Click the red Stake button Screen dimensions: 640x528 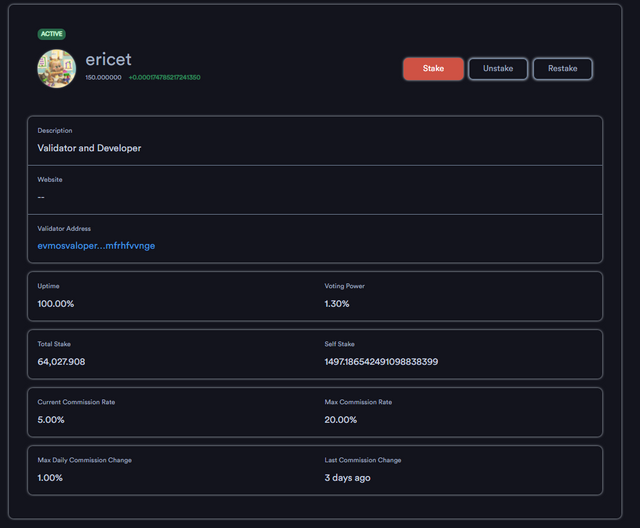pyautogui.click(x=433, y=69)
